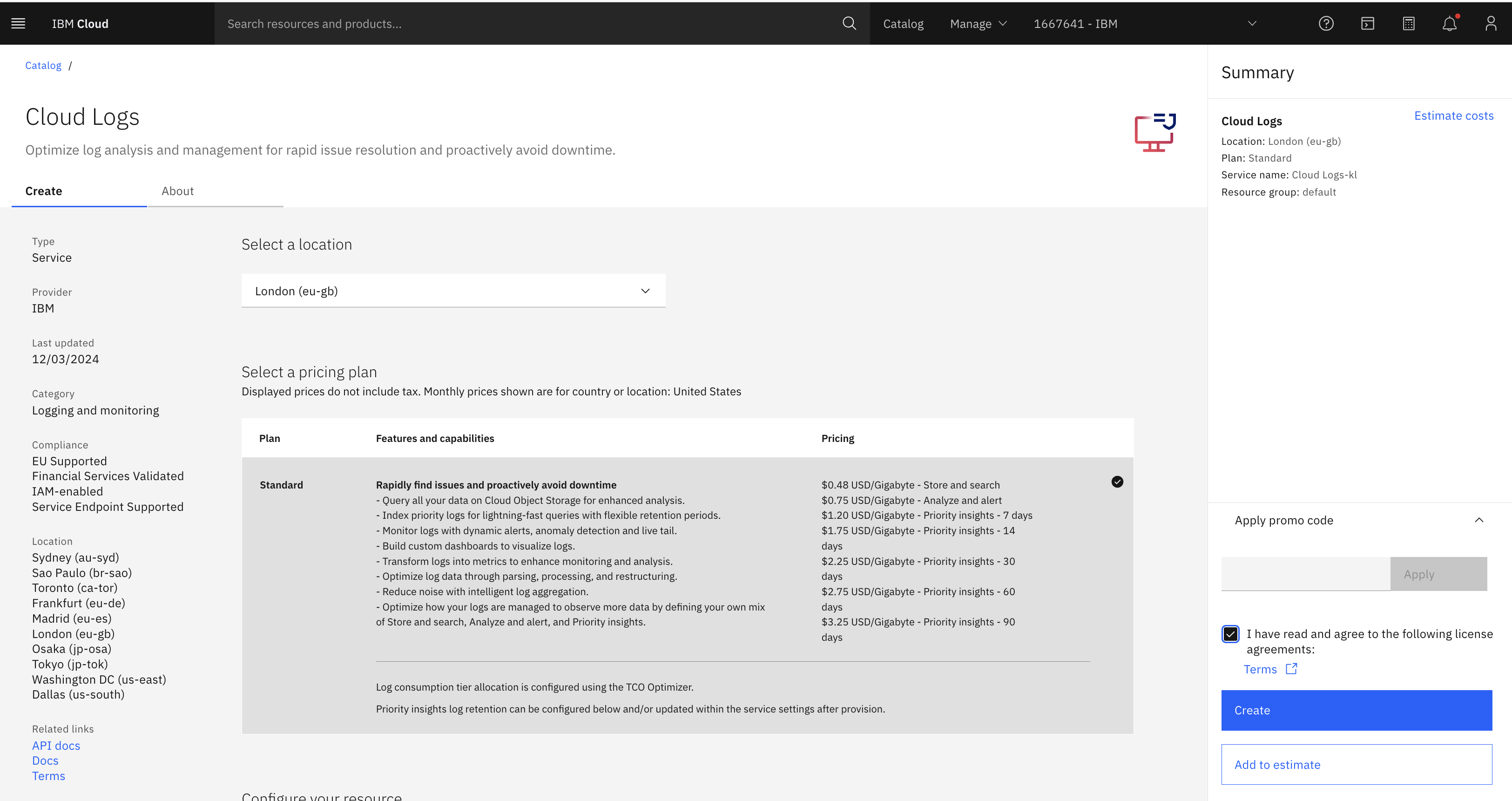Click the Cloud Logs service logo

(x=1154, y=132)
